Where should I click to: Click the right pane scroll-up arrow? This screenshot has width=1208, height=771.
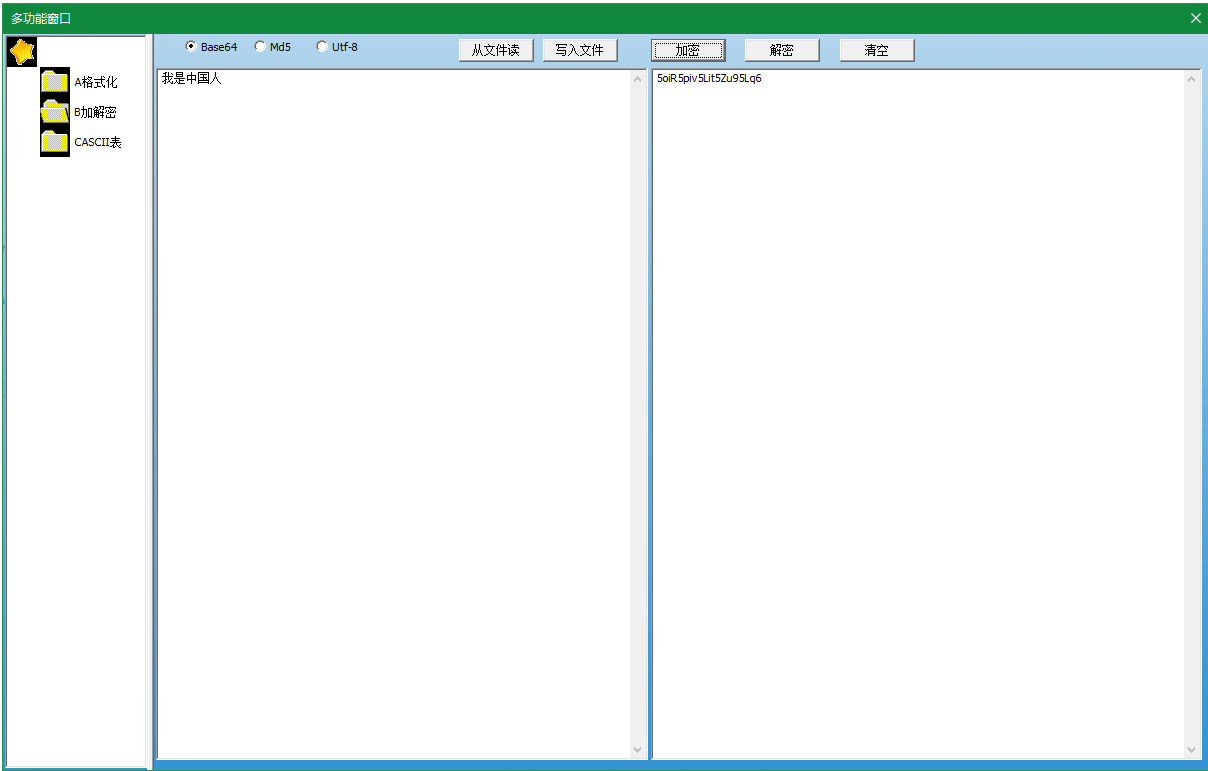pos(1192,79)
